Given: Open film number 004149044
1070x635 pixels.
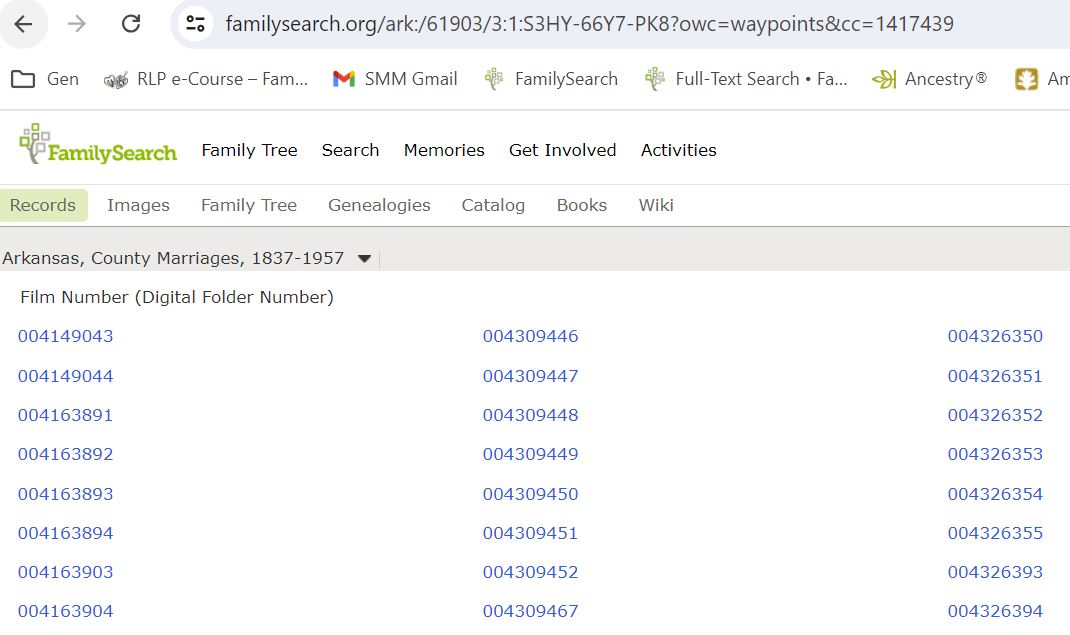Looking at the screenshot, I should pos(66,376).
